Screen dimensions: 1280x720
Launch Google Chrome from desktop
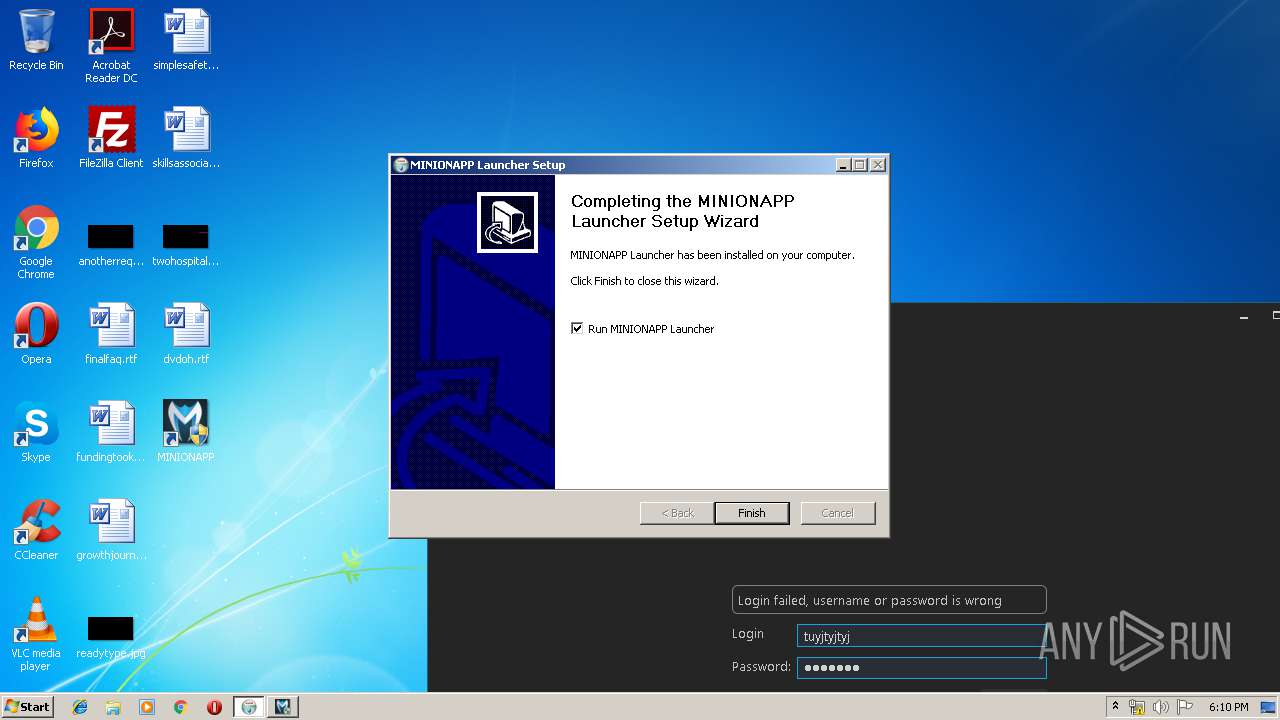tap(36, 242)
